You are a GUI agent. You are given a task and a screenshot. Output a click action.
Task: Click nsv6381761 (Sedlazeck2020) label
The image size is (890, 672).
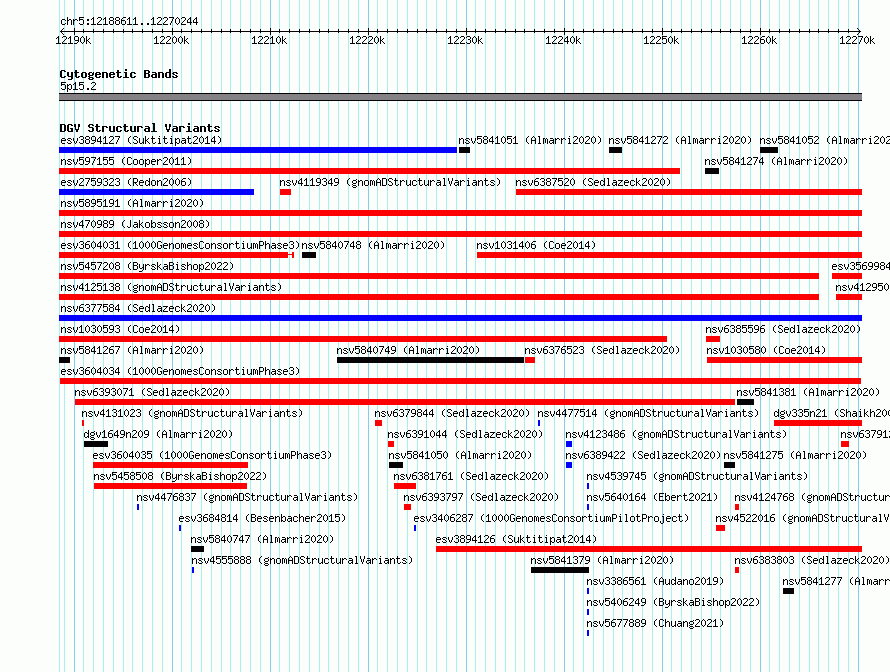coord(471,476)
